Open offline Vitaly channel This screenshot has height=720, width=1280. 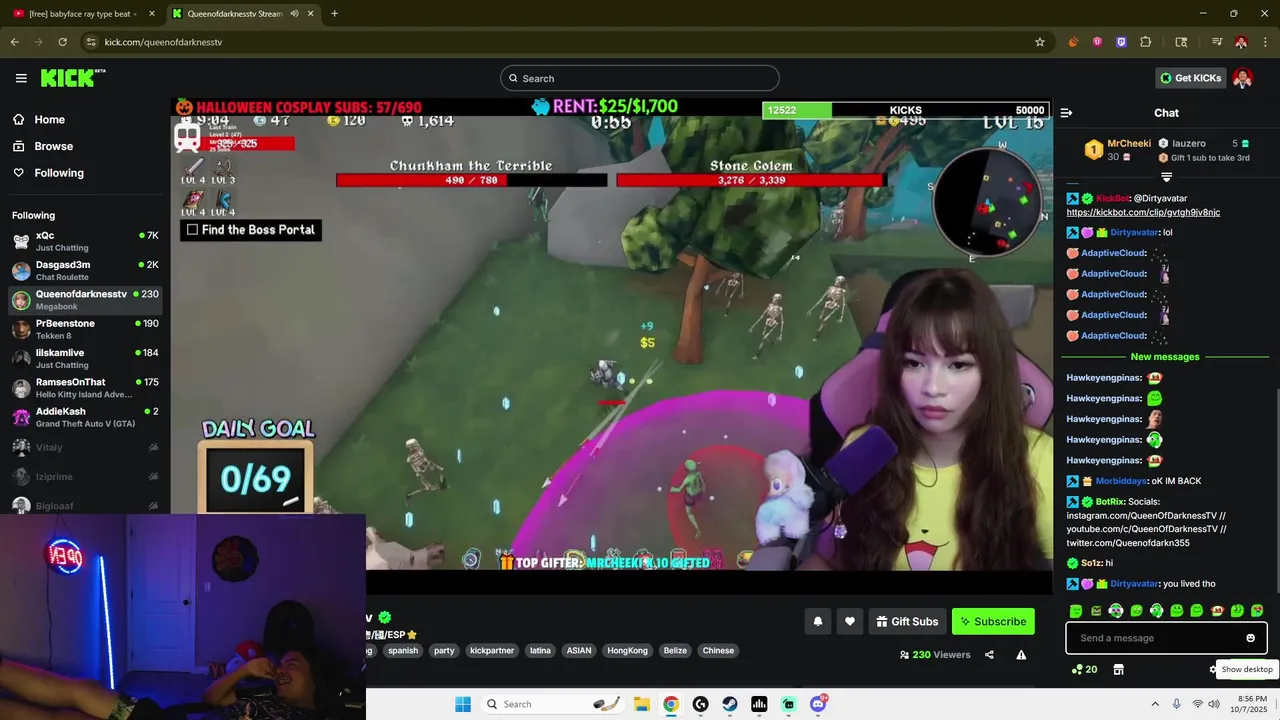point(85,447)
